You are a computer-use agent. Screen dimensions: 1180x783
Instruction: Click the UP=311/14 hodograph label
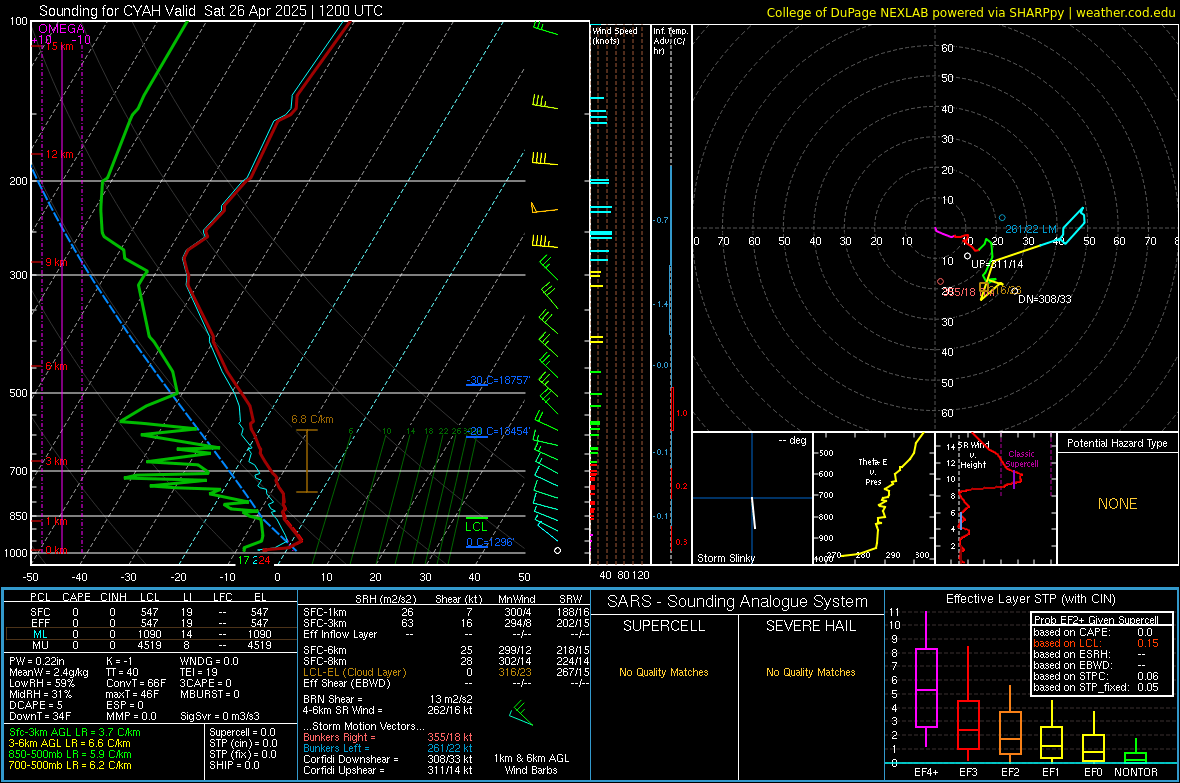(x=997, y=264)
